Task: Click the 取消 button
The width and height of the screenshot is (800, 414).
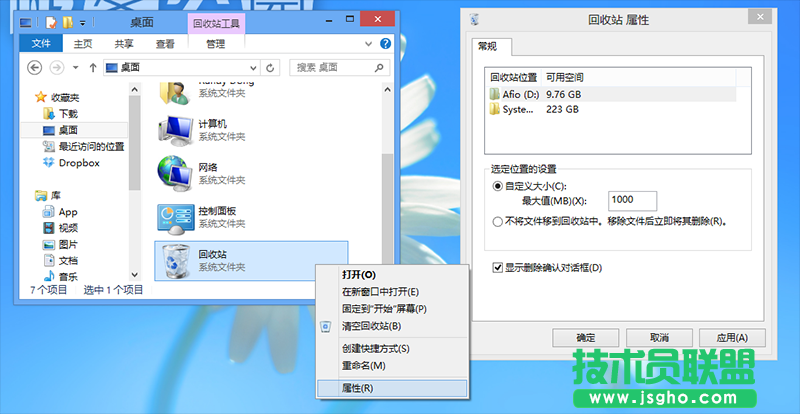Action: coord(659,338)
